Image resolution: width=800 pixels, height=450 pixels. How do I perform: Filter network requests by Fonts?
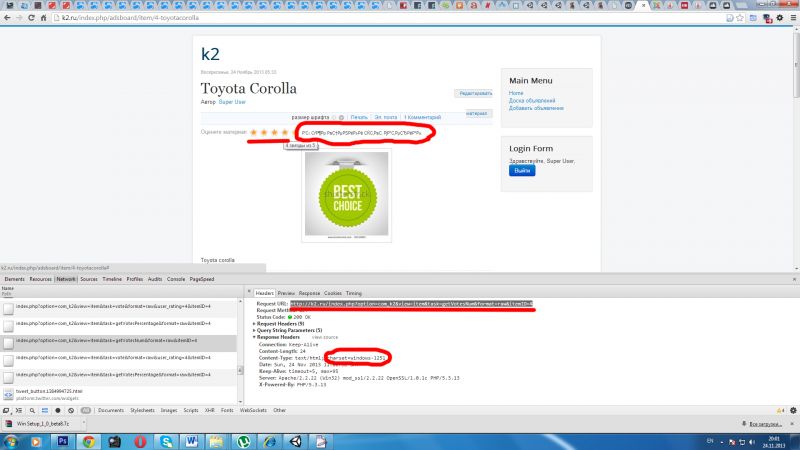(227, 410)
